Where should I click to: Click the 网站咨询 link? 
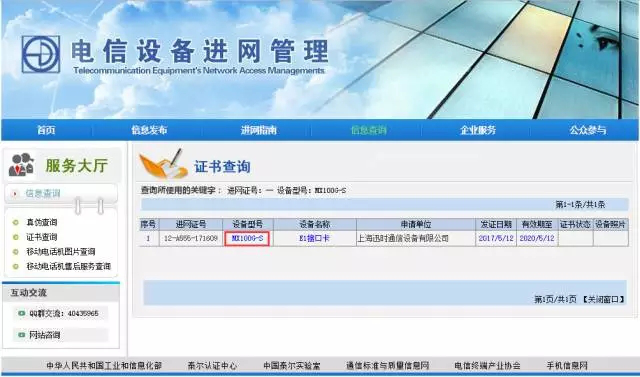pos(44,335)
